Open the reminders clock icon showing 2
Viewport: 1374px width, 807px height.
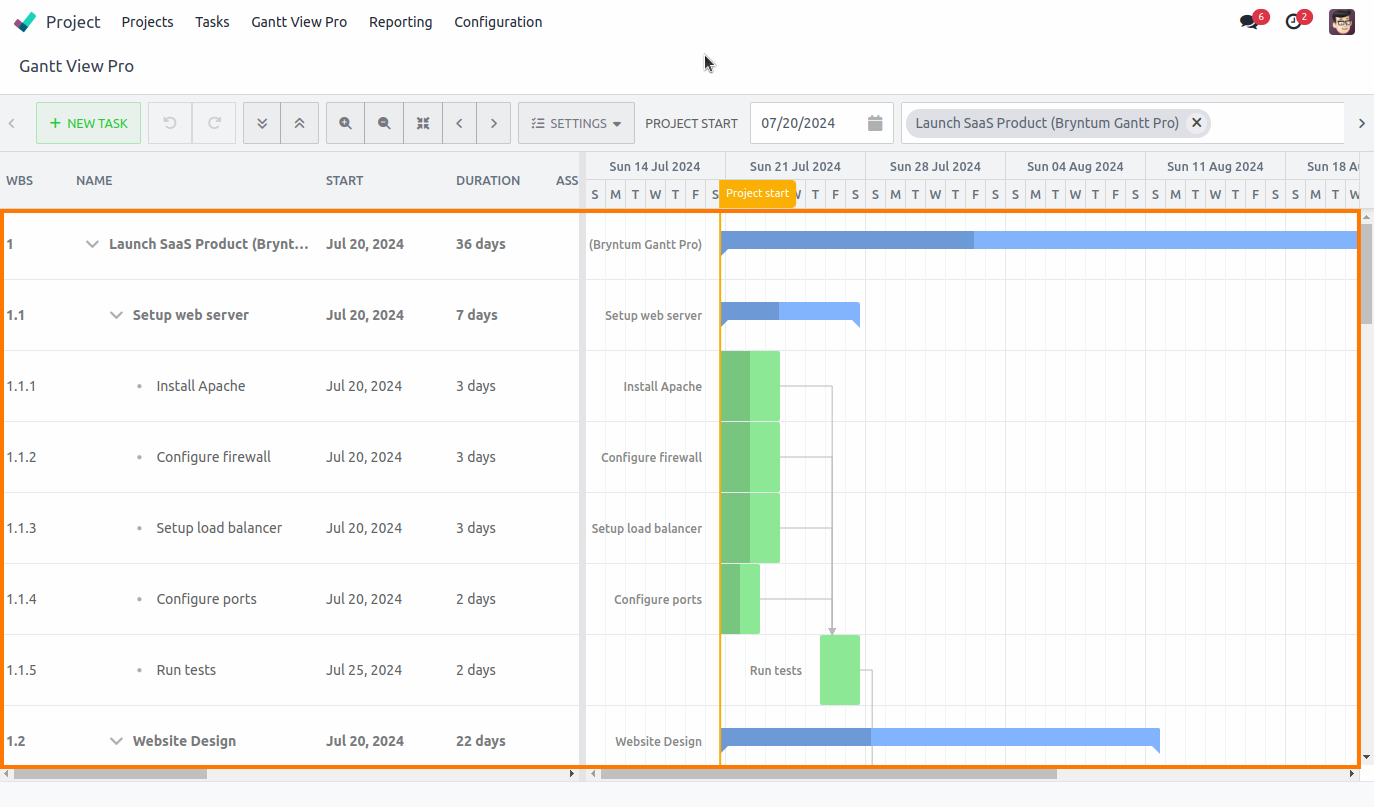point(1295,20)
